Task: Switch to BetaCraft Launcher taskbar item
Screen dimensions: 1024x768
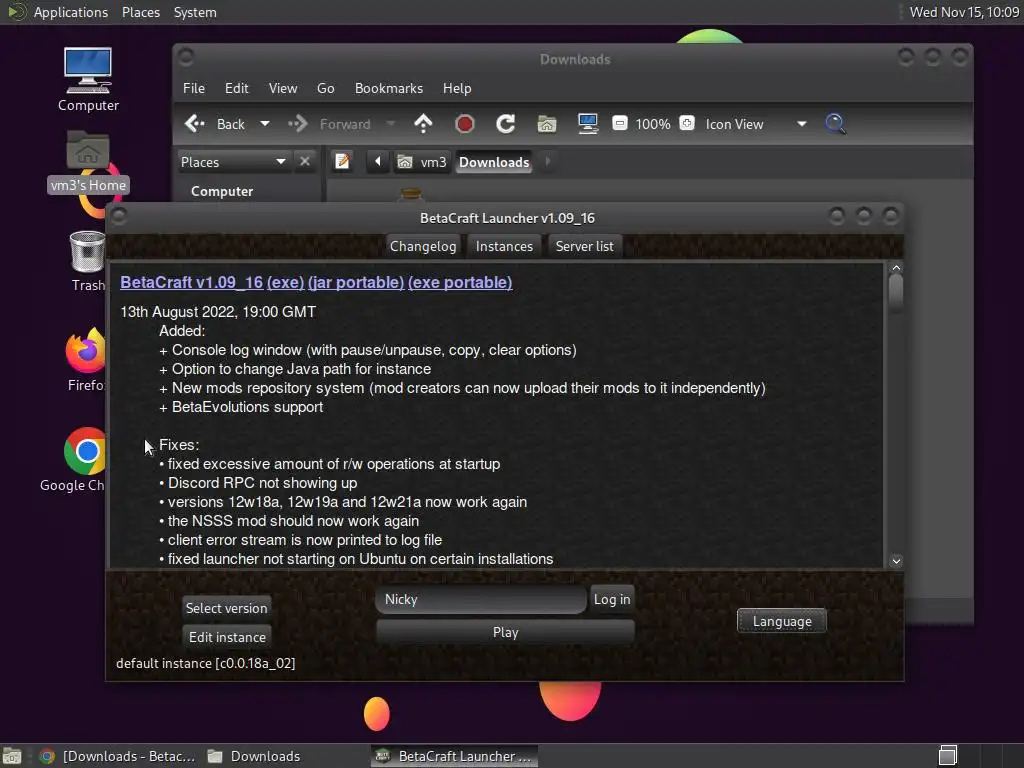Action: [455, 756]
